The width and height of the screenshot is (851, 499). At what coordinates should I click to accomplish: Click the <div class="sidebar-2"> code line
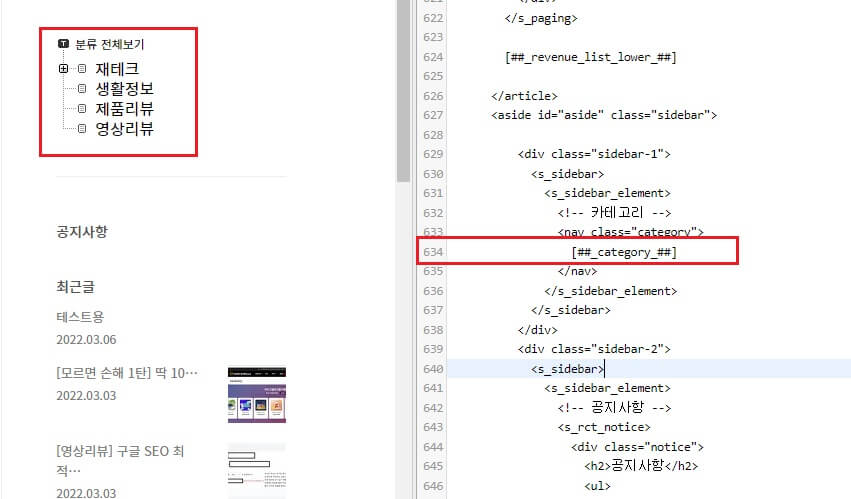pos(594,349)
